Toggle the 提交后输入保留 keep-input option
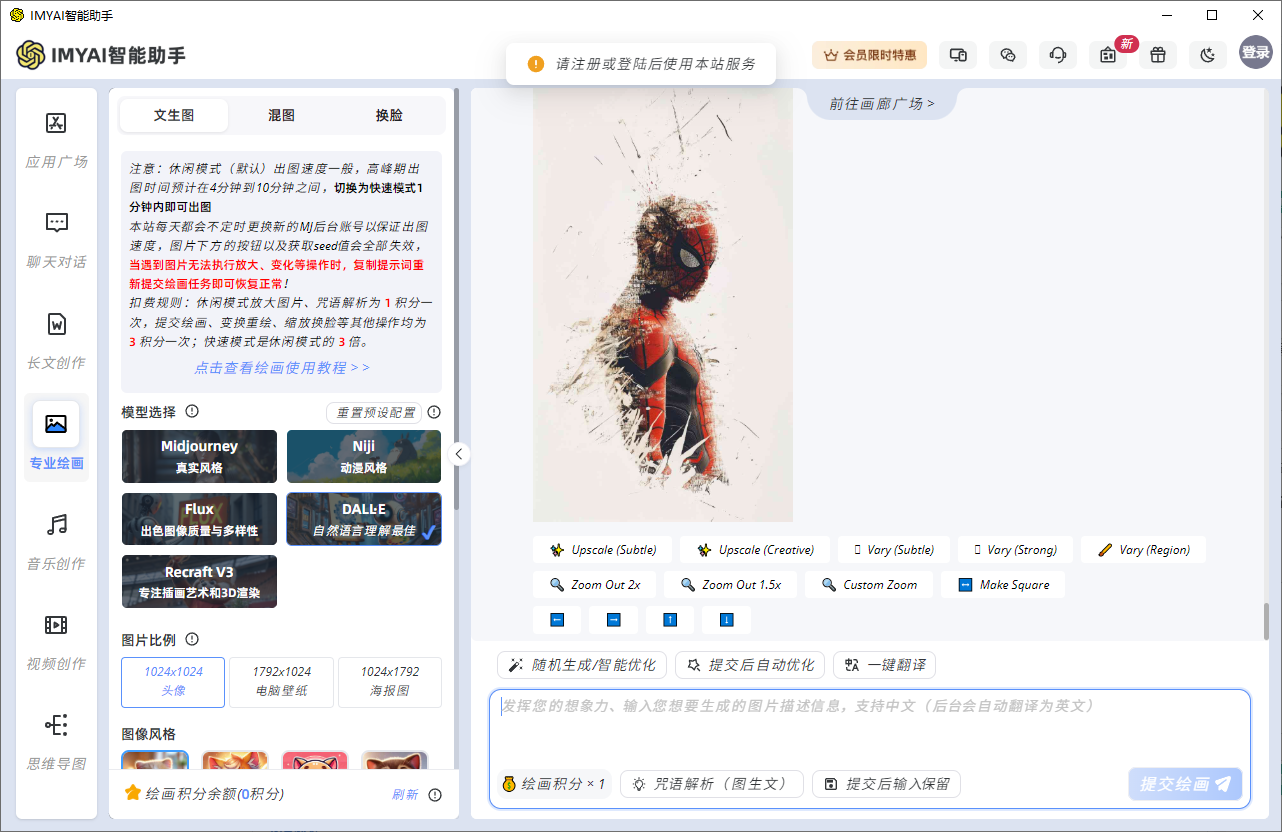 click(x=886, y=784)
